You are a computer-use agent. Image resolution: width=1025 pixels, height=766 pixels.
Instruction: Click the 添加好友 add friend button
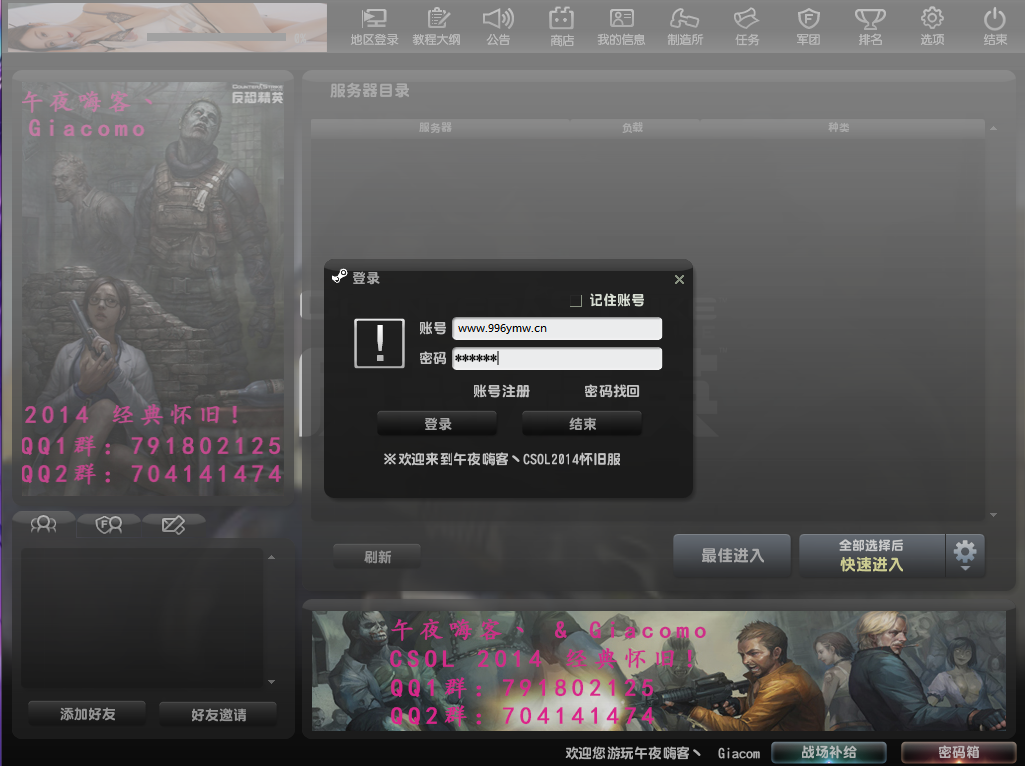[87, 714]
